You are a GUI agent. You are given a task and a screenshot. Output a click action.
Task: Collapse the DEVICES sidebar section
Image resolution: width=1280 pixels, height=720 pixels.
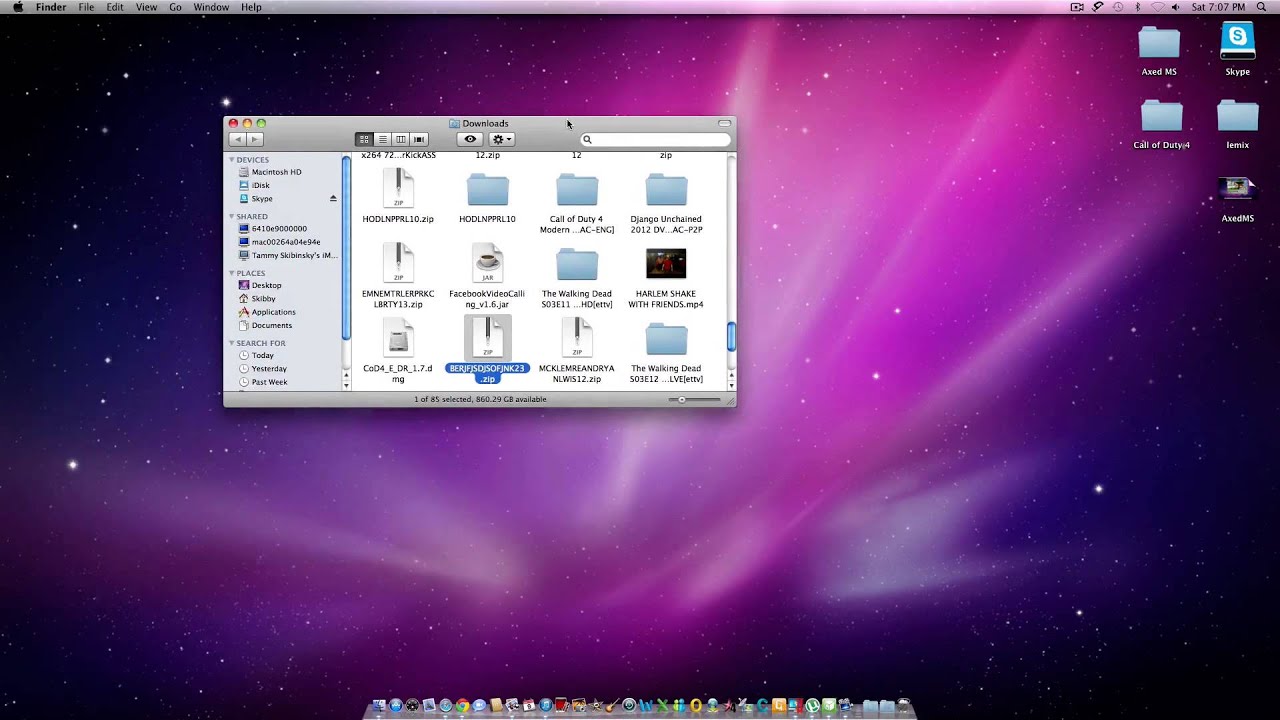click(x=232, y=160)
